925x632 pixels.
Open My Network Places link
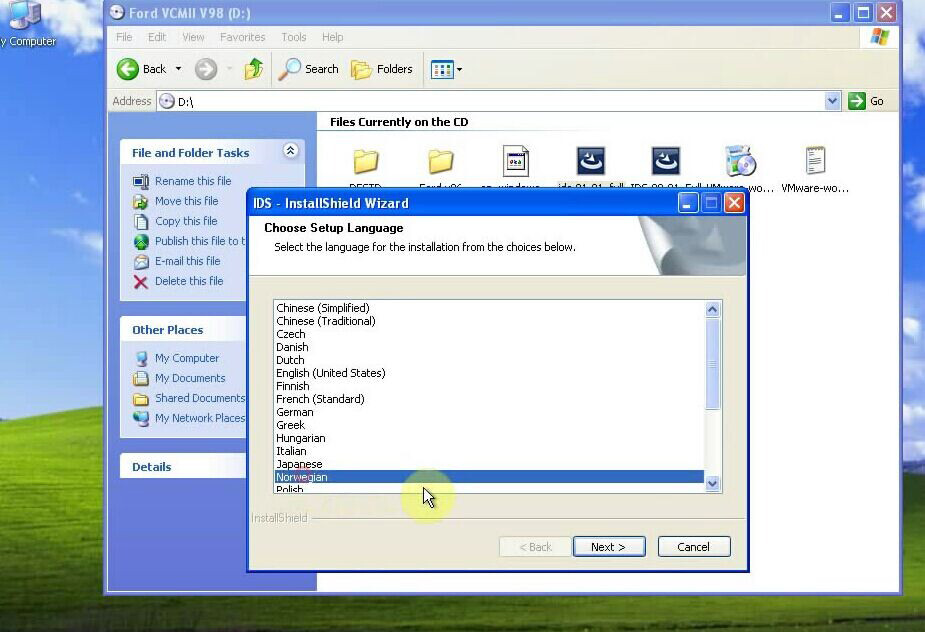pyautogui.click(x=200, y=418)
